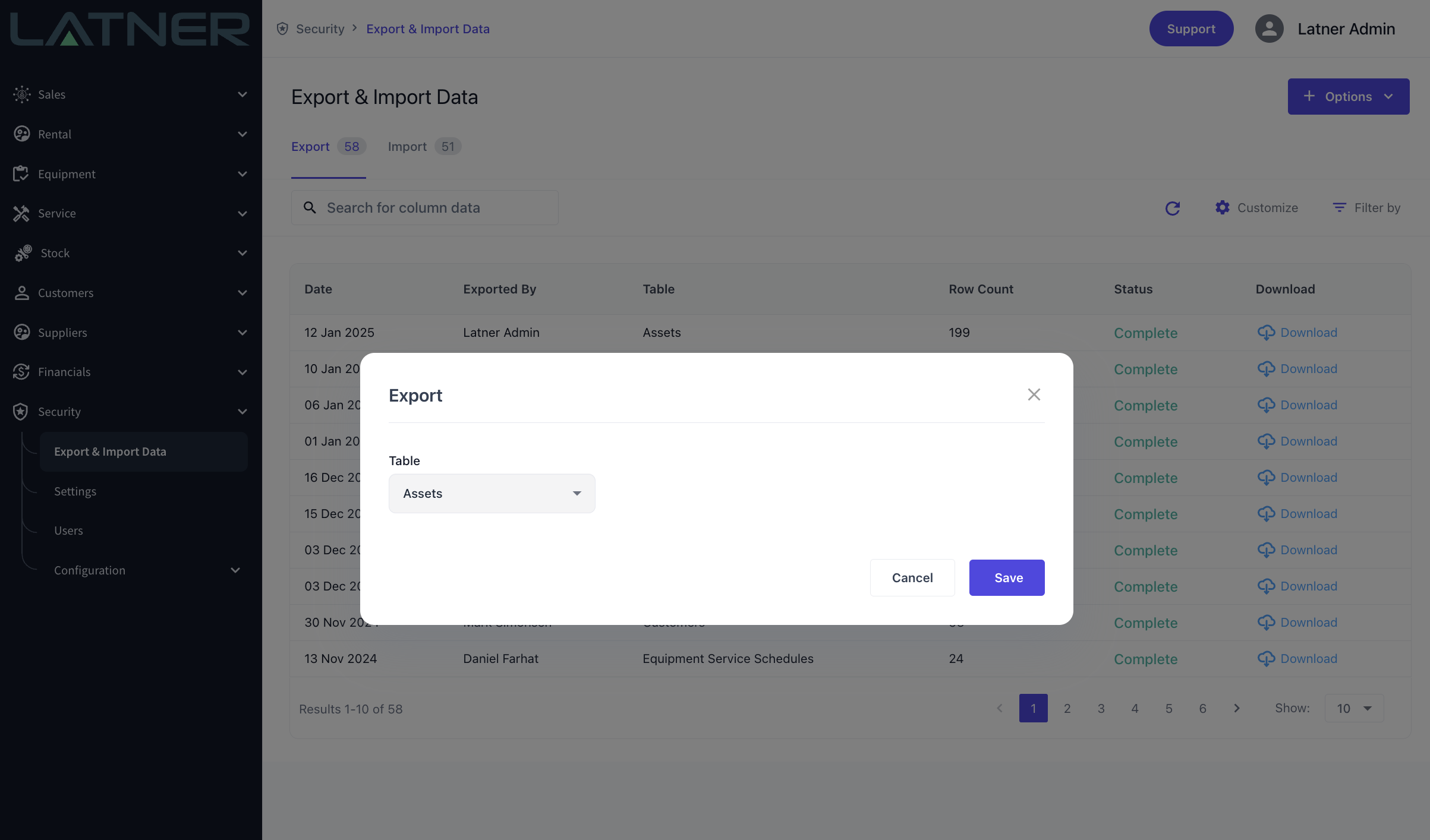Click the Filter by icon
Screen dimensions: 1430x840
click(x=1339, y=207)
